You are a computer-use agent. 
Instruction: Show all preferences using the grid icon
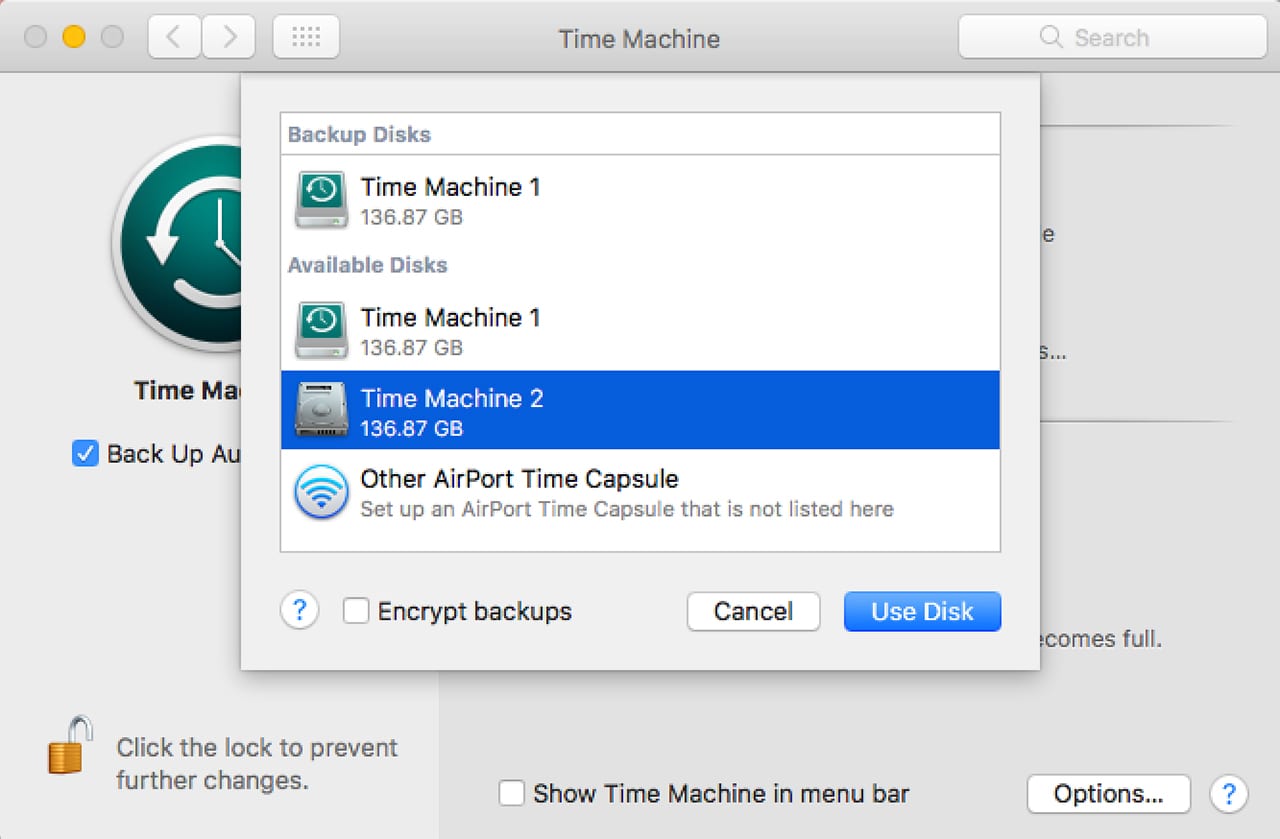[x=306, y=38]
